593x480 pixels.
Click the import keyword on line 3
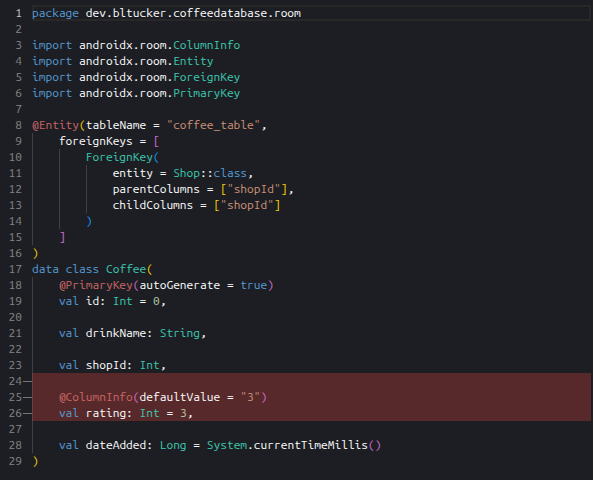(52, 45)
